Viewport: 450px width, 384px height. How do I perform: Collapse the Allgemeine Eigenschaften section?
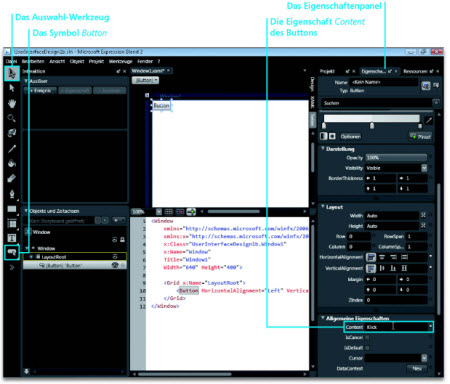point(323,318)
